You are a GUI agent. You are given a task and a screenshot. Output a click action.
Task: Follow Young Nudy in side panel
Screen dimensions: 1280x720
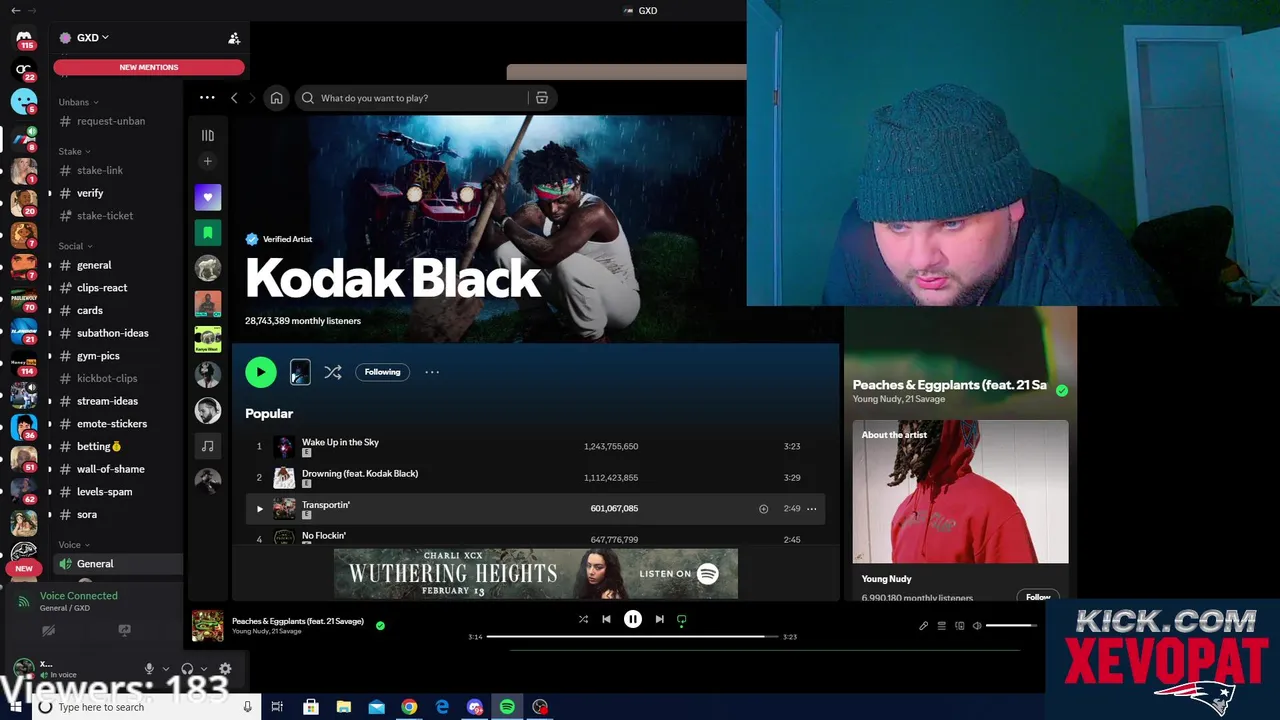[1038, 597]
